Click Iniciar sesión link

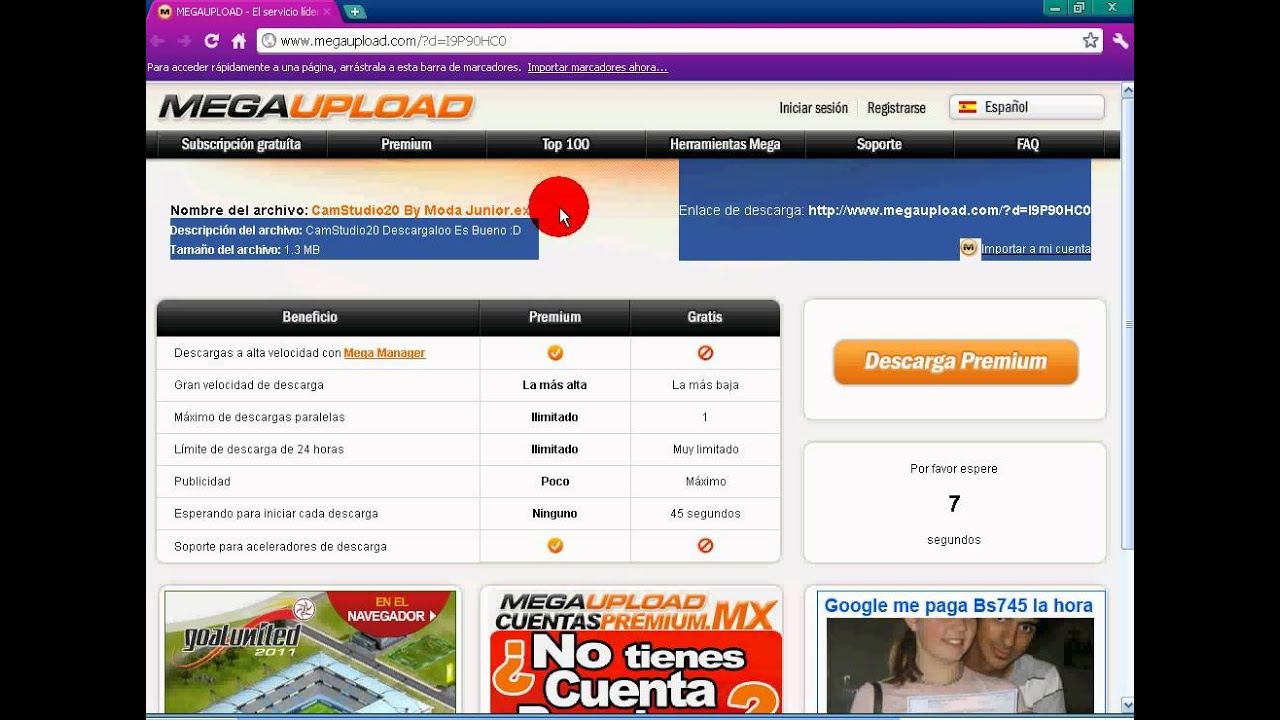(x=813, y=108)
